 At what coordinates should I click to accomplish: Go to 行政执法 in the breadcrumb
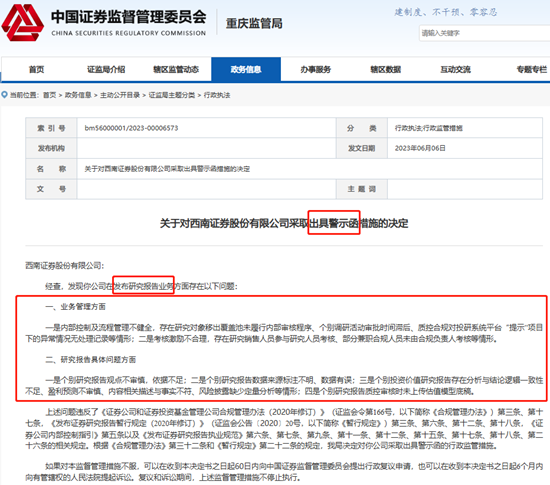[x=217, y=95]
